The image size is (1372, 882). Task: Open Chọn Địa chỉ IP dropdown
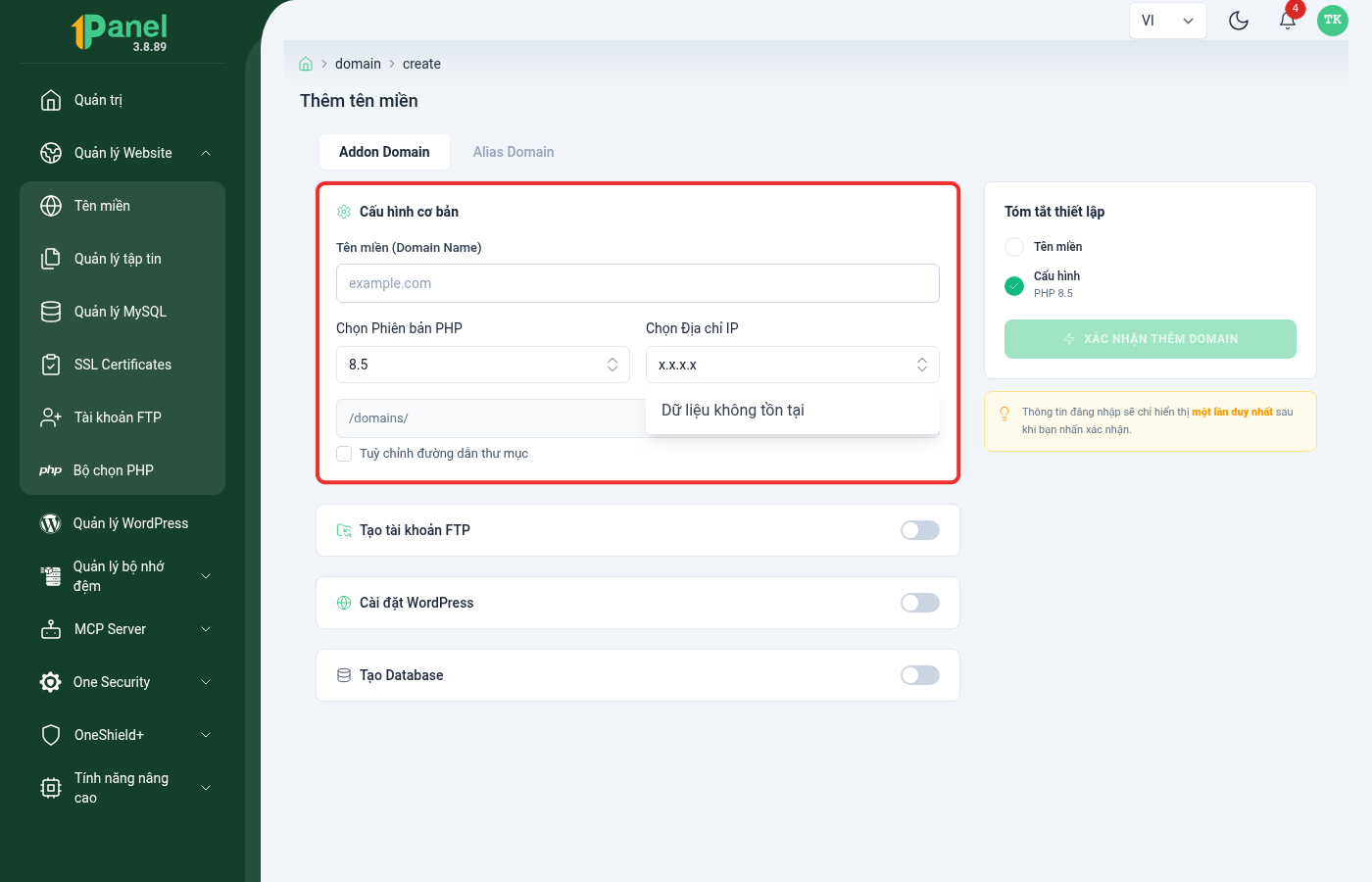[793, 365]
